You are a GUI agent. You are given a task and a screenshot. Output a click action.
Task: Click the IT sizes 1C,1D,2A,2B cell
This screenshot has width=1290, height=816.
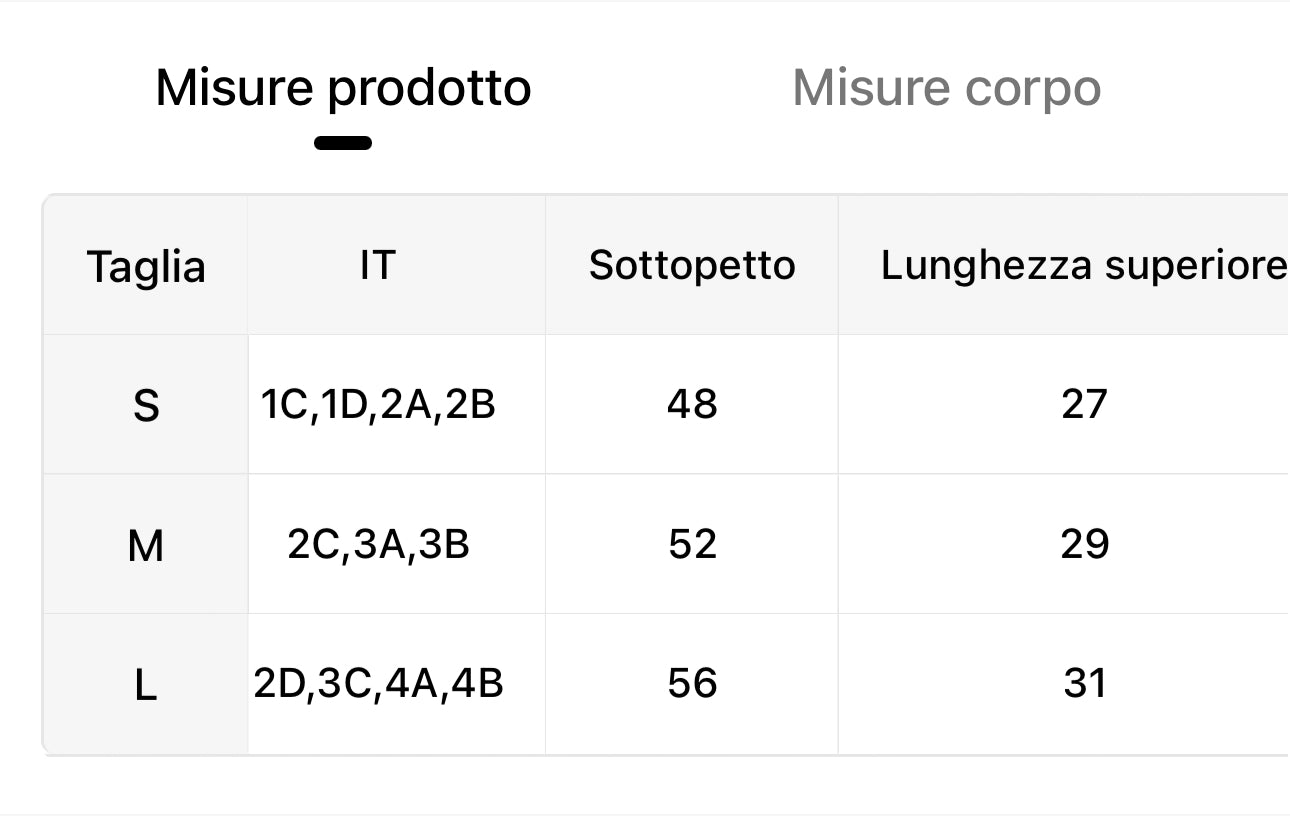378,404
